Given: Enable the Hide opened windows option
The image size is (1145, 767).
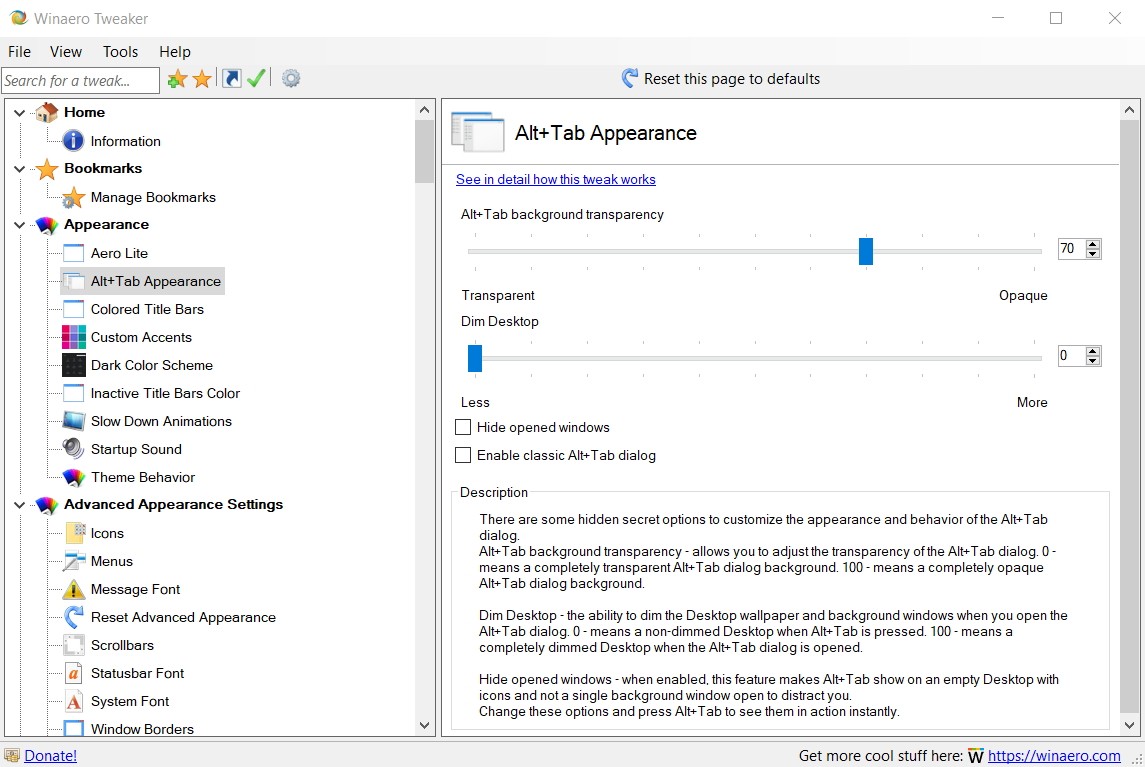Looking at the screenshot, I should click(x=463, y=427).
